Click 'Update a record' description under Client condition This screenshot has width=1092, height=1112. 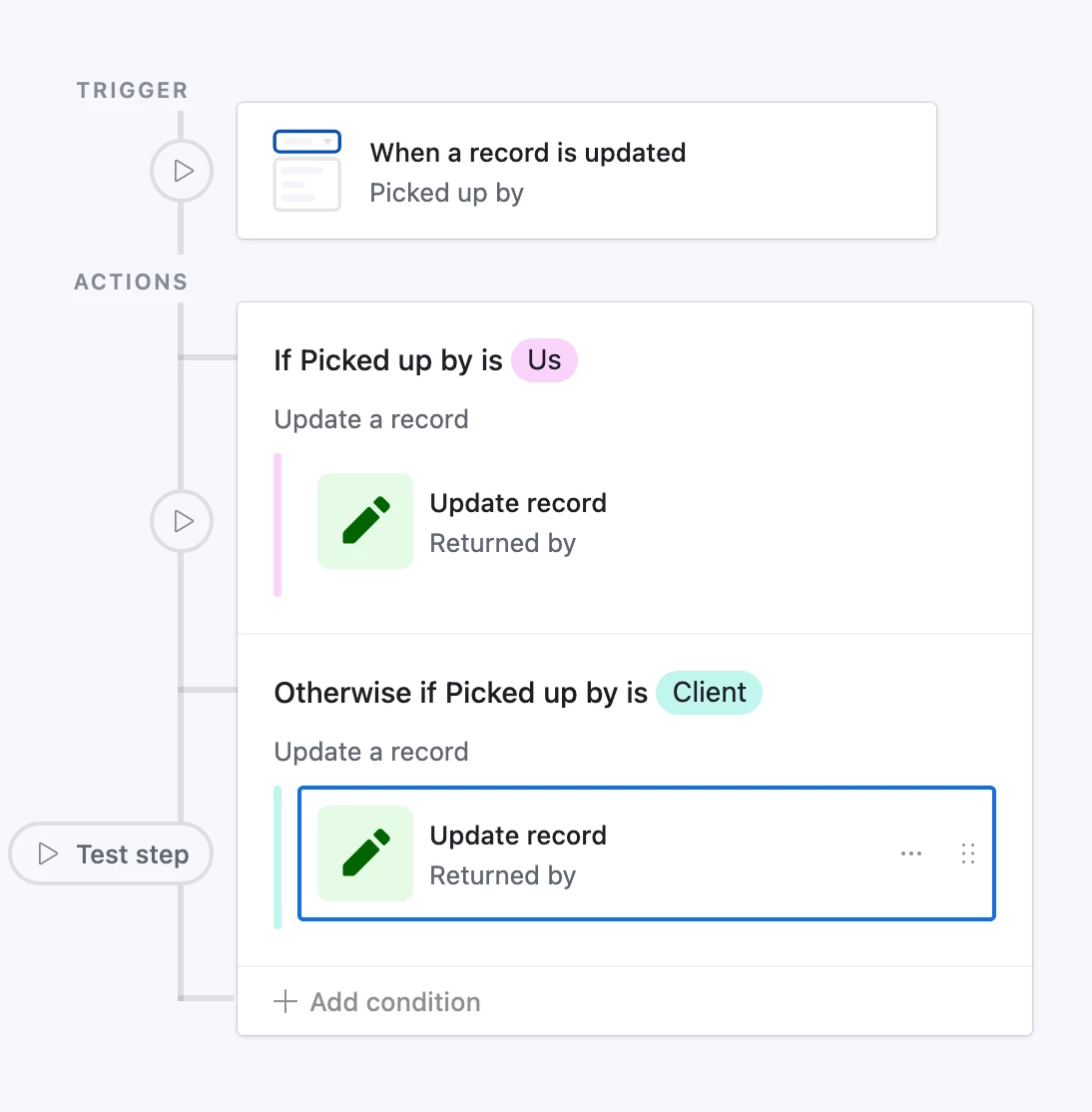pos(371,752)
